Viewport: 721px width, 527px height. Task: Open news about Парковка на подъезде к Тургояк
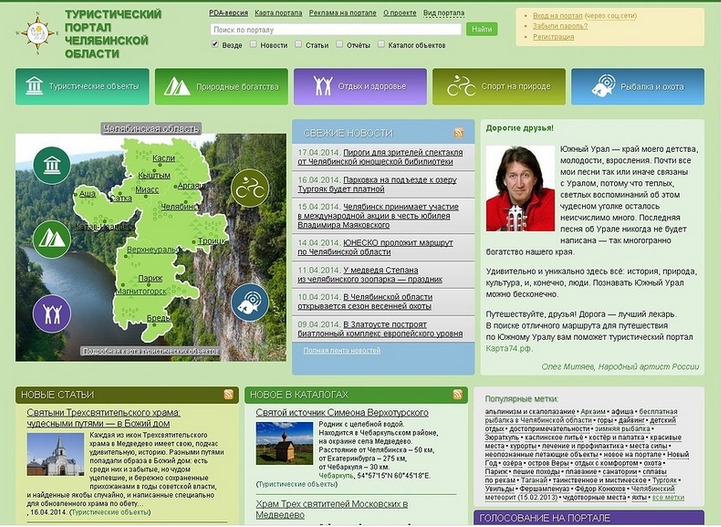[377, 184]
